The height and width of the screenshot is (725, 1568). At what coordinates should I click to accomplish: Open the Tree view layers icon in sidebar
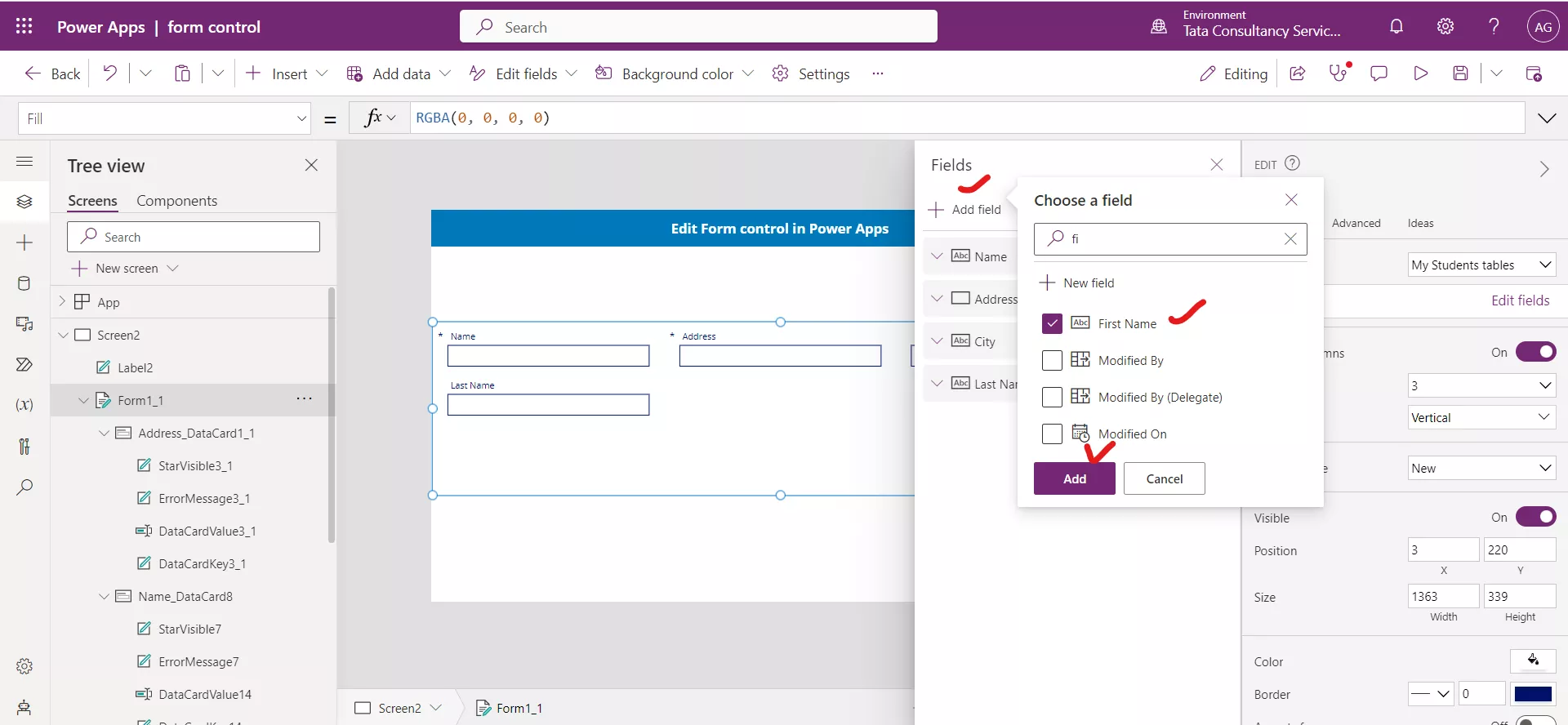(24, 201)
